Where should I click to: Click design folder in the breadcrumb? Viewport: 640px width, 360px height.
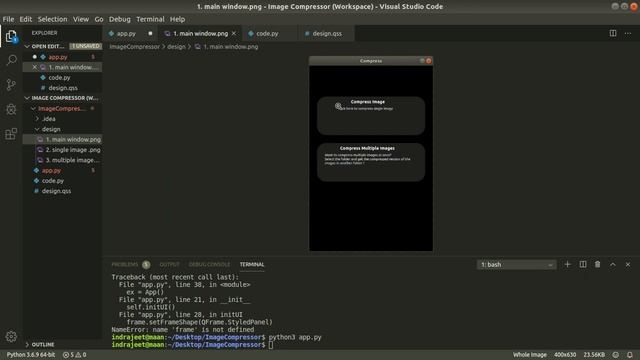point(176,47)
